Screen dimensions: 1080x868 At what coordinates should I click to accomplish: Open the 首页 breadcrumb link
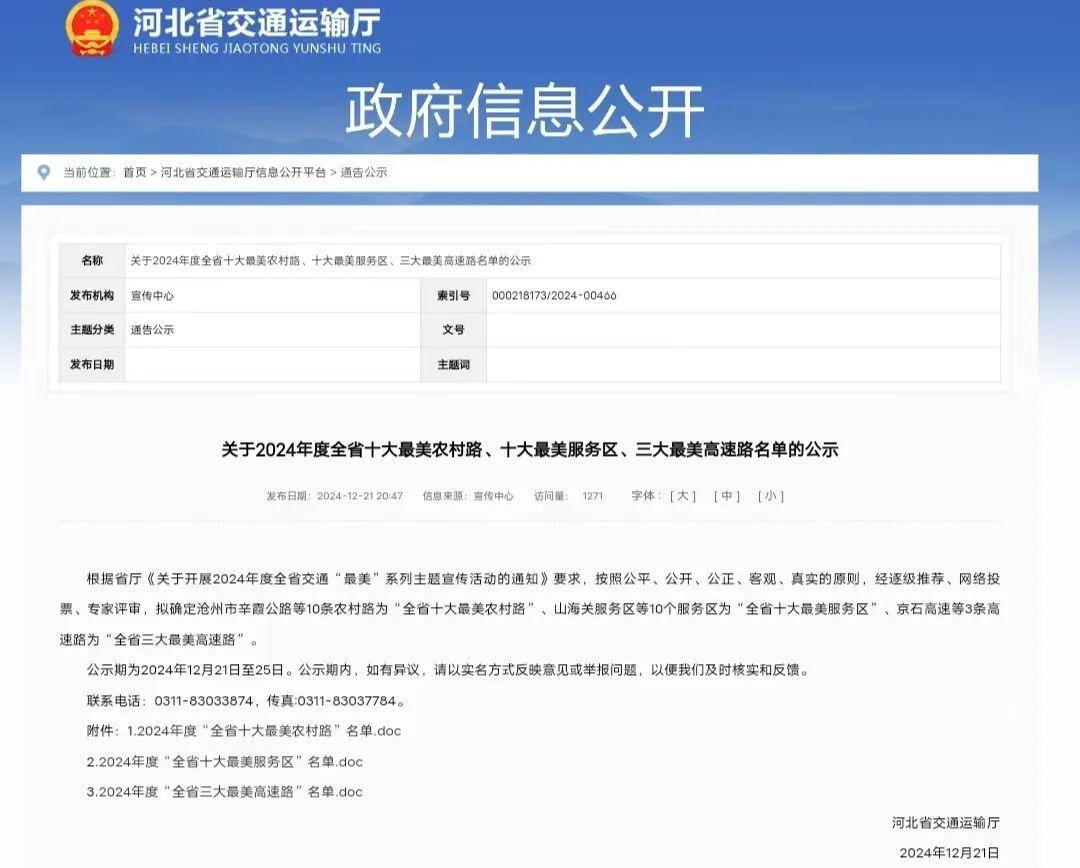point(134,172)
